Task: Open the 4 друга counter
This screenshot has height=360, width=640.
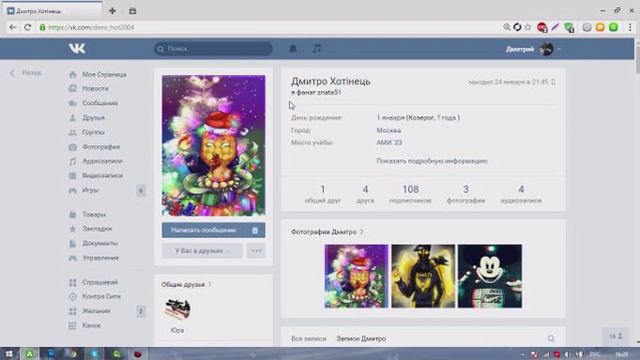Action: point(365,194)
